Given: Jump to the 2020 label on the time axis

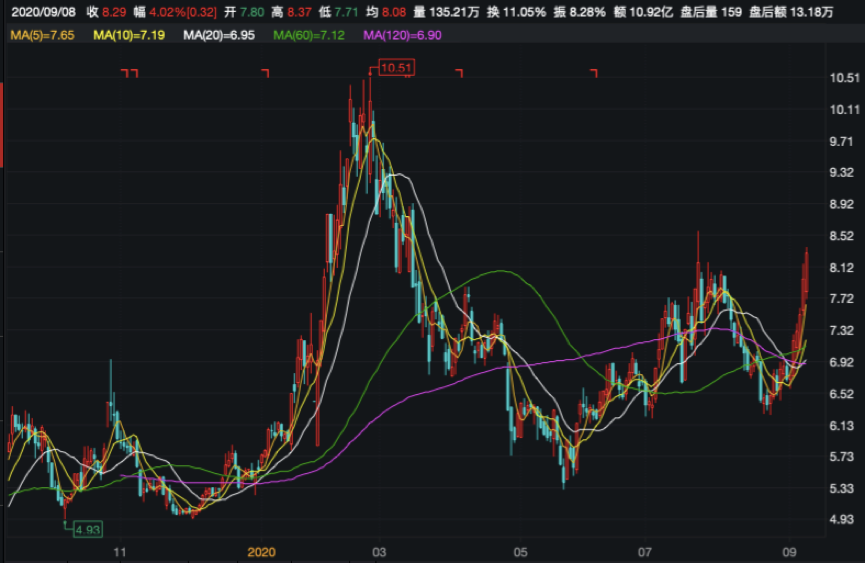Looking at the screenshot, I should coord(260,551).
